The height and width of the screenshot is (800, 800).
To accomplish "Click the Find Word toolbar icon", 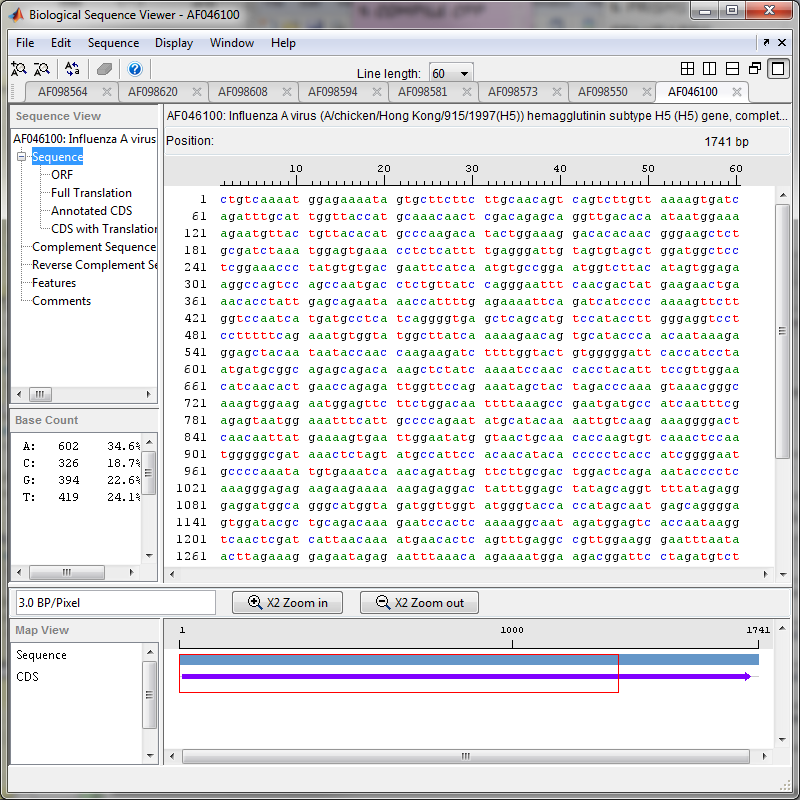I will [18, 69].
